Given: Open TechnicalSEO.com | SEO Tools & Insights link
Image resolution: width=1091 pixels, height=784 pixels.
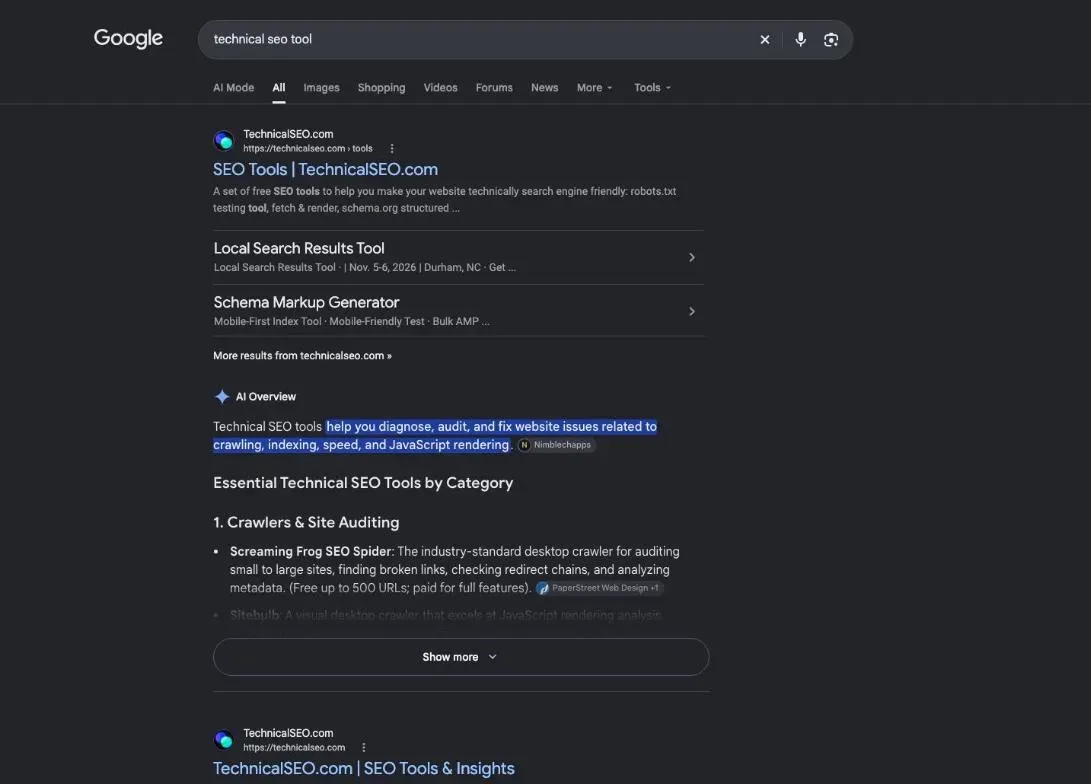Looking at the screenshot, I should click(364, 769).
